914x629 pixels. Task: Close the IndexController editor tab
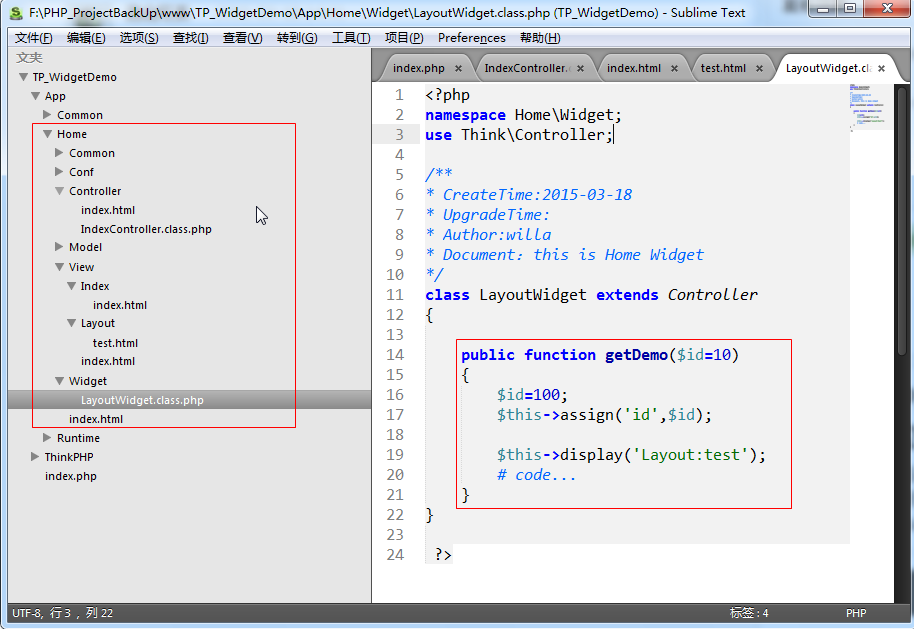coord(580,68)
